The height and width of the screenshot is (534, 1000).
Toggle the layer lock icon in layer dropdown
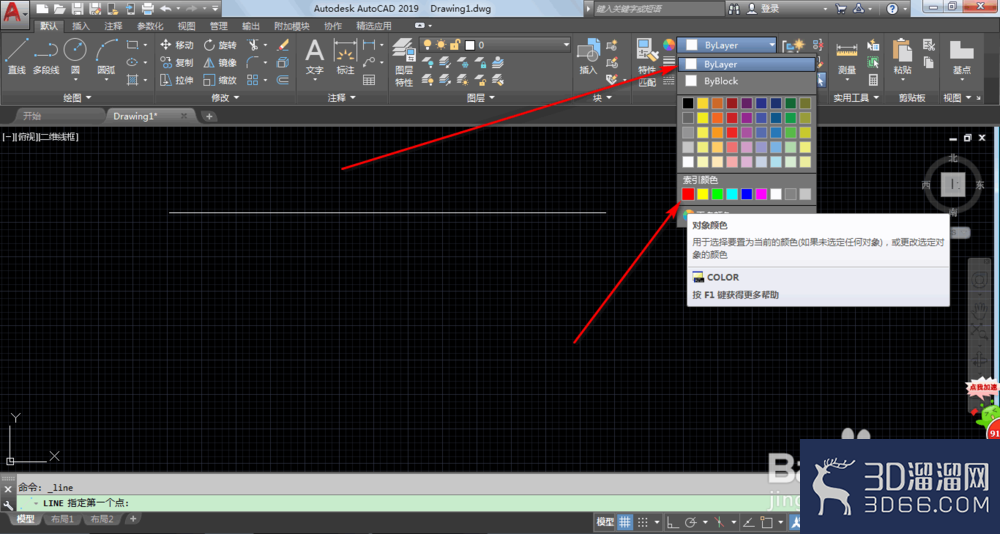click(455, 45)
